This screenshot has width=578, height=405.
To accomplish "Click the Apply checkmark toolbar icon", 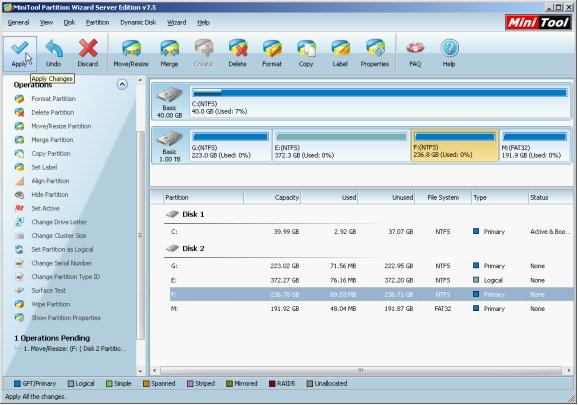I will click(20, 53).
